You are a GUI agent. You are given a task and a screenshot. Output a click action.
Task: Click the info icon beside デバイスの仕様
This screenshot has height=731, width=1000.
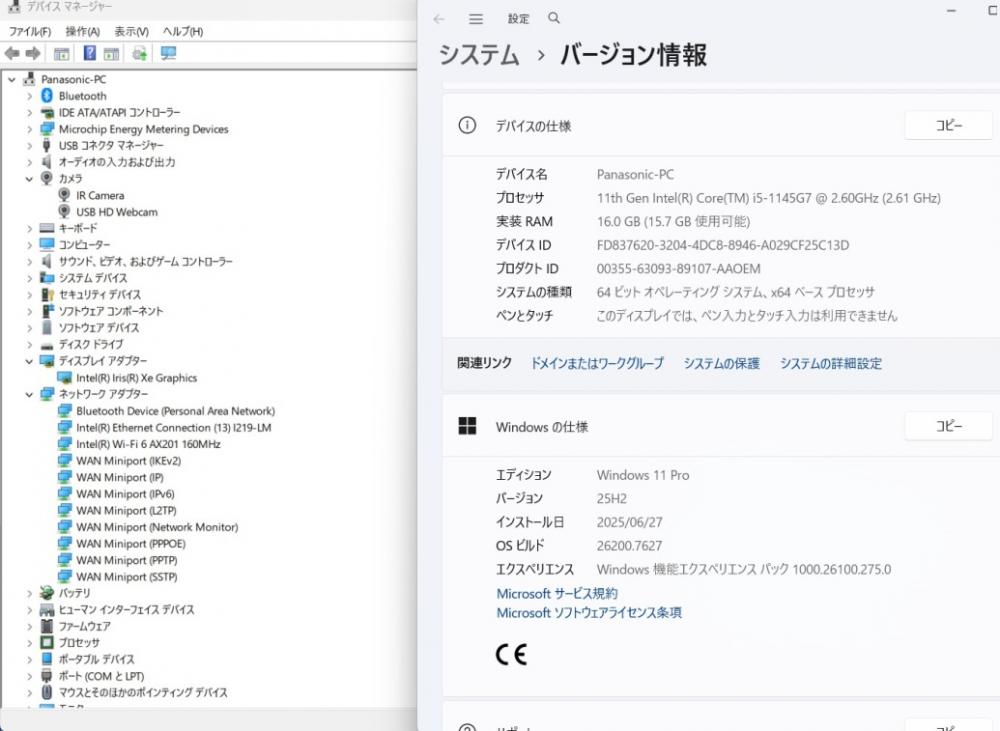pyautogui.click(x=467, y=125)
